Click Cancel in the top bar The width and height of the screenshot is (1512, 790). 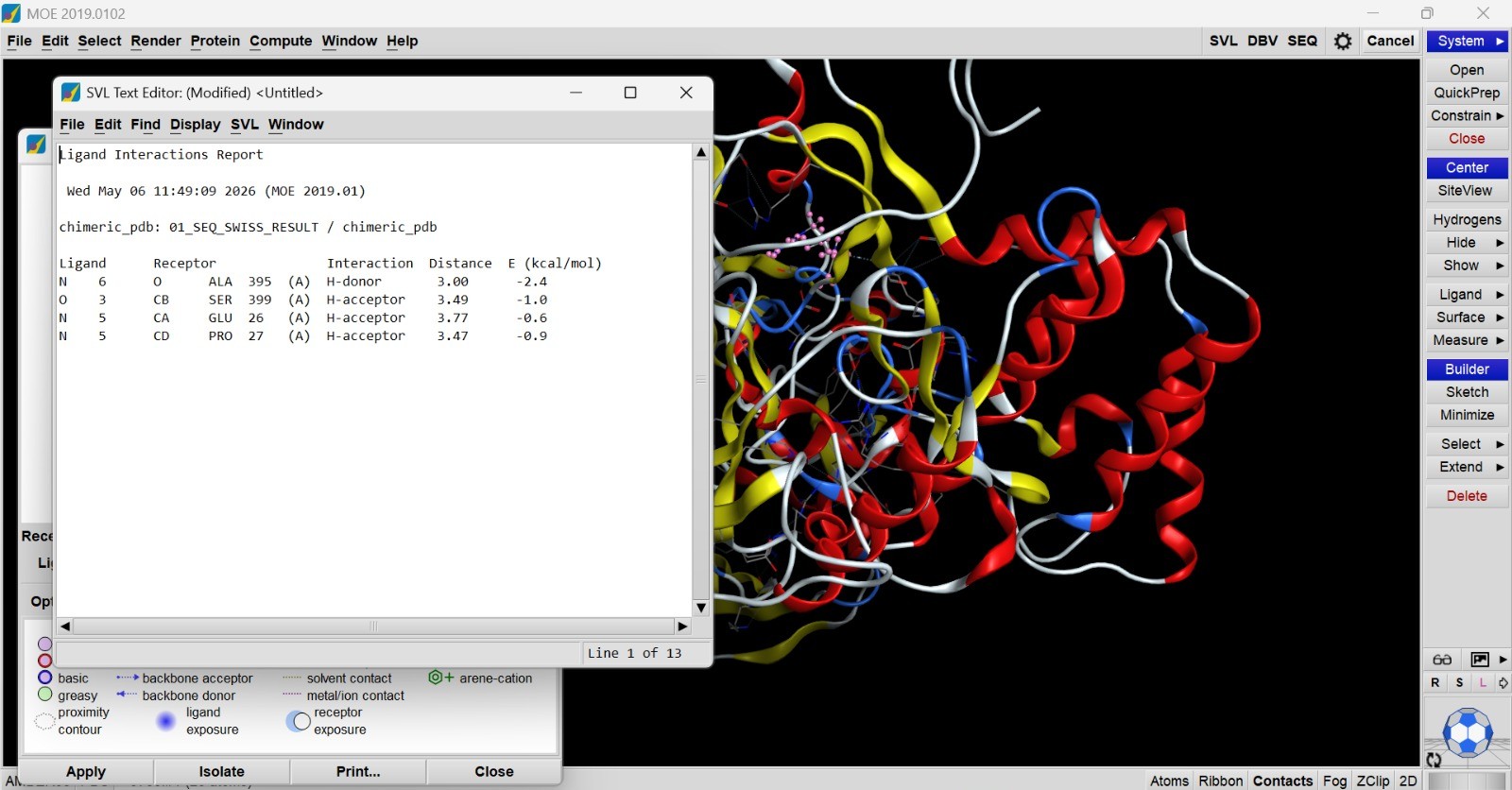click(1390, 41)
